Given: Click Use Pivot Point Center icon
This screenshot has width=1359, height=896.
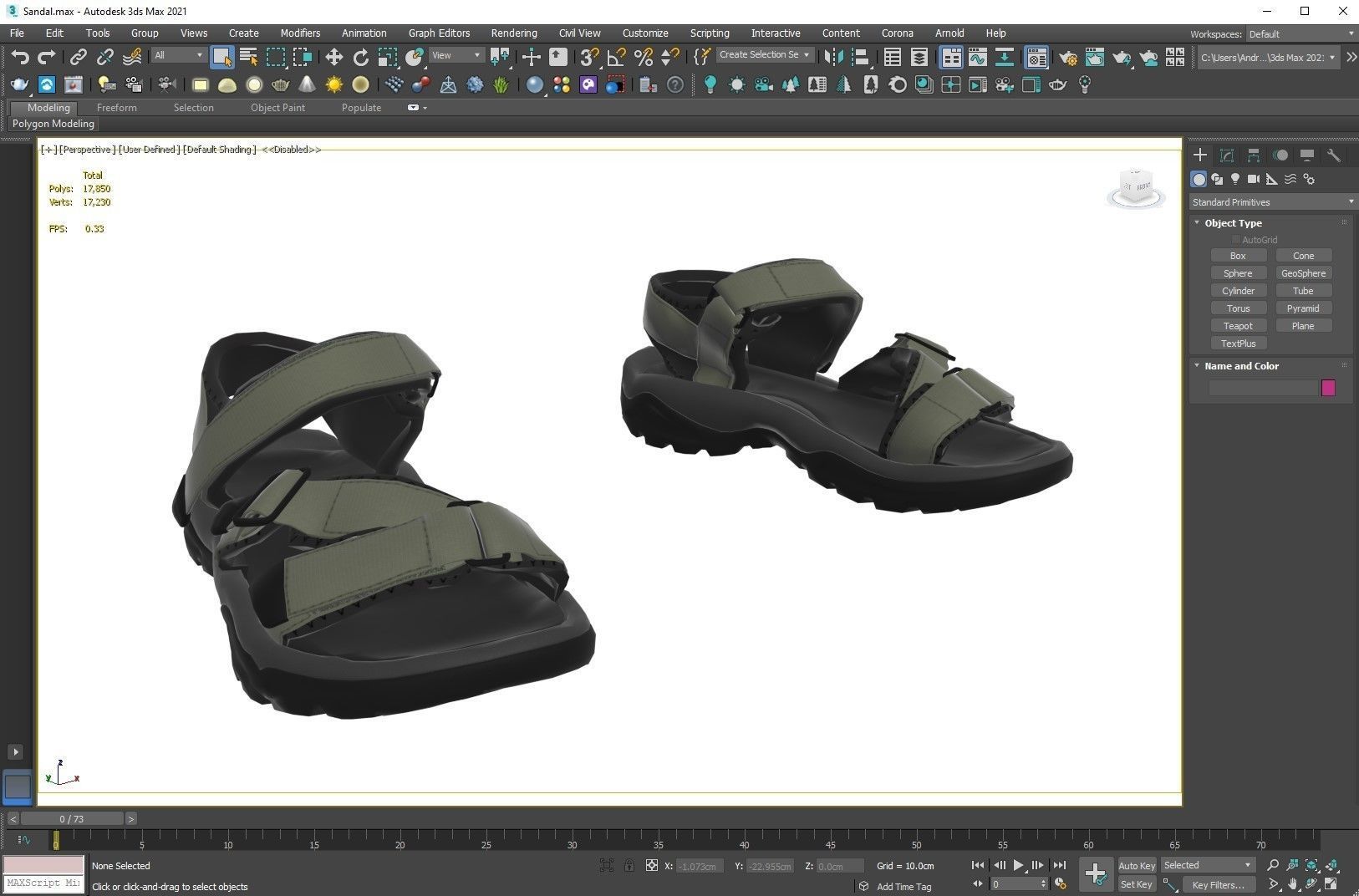Looking at the screenshot, I should [x=501, y=57].
